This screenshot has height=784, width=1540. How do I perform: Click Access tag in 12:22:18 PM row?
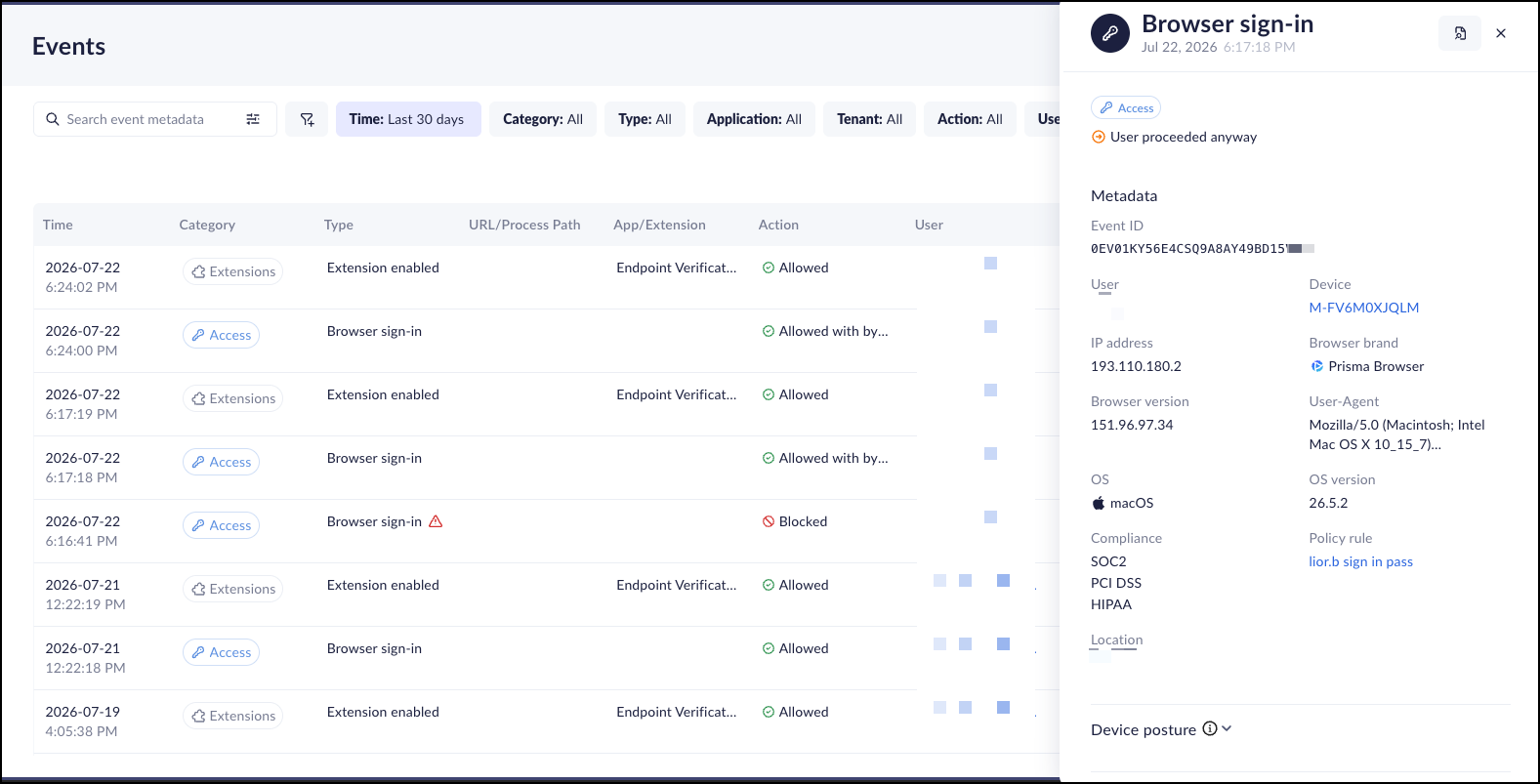pyautogui.click(x=221, y=652)
